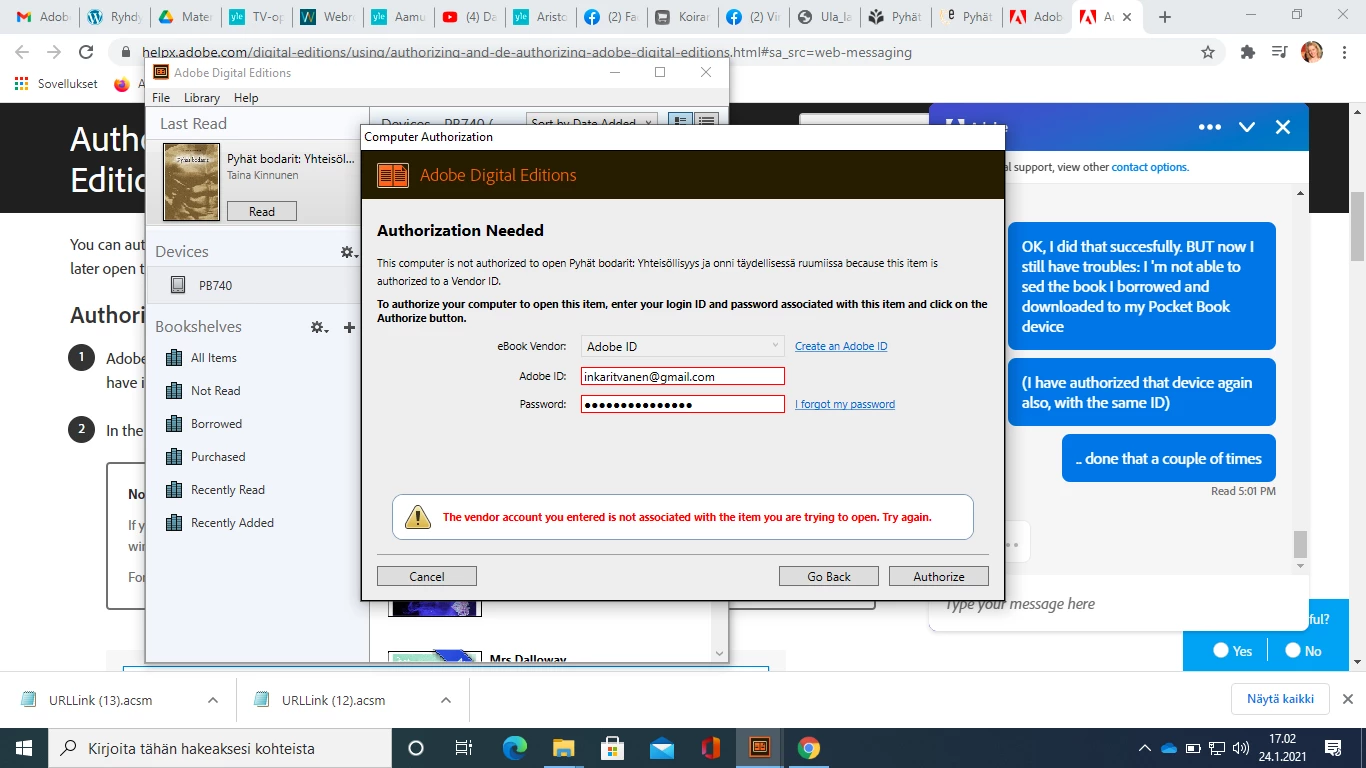This screenshot has height=768, width=1366.
Task: Cancel the Computer Authorization dialog
Action: [x=427, y=576]
